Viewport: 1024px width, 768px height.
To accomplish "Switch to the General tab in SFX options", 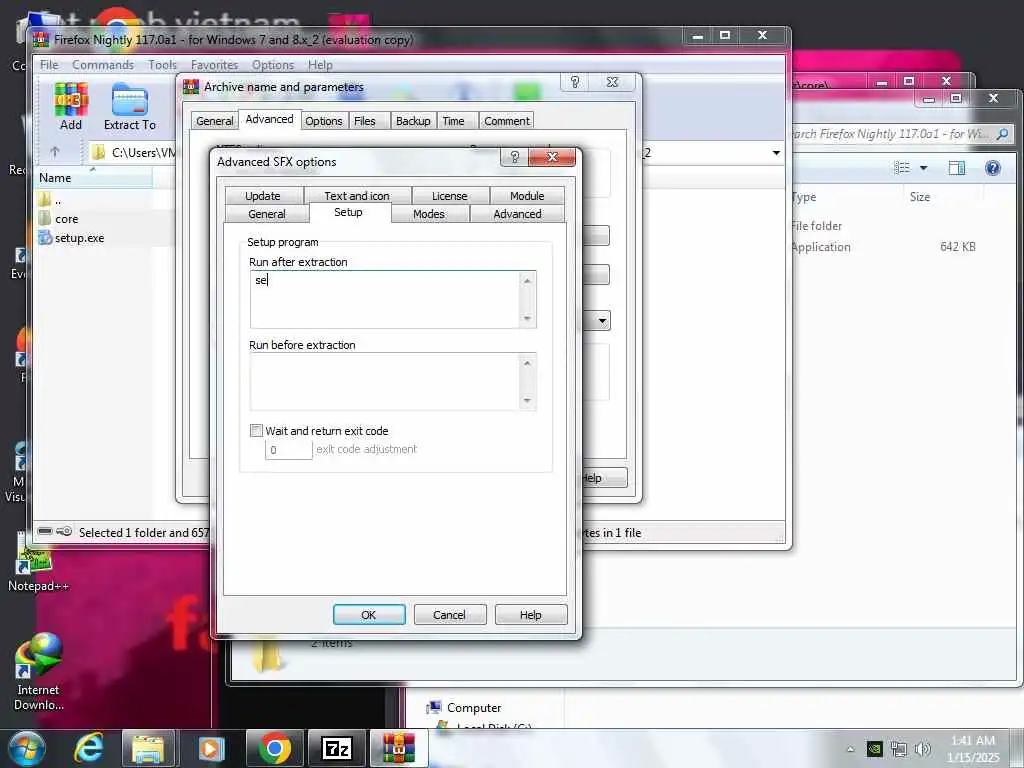I will coord(266,214).
